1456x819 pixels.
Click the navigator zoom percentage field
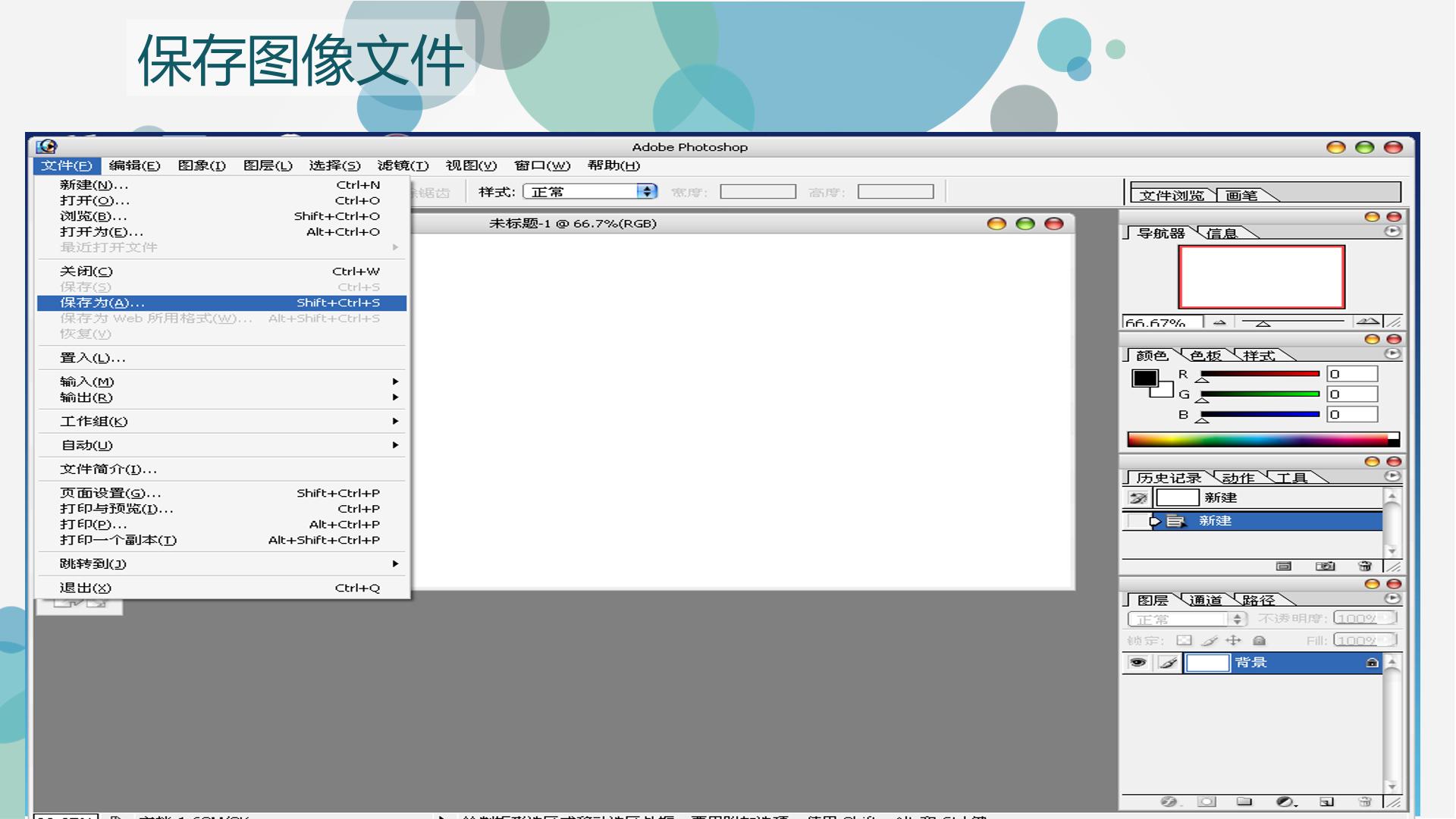pos(1162,322)
